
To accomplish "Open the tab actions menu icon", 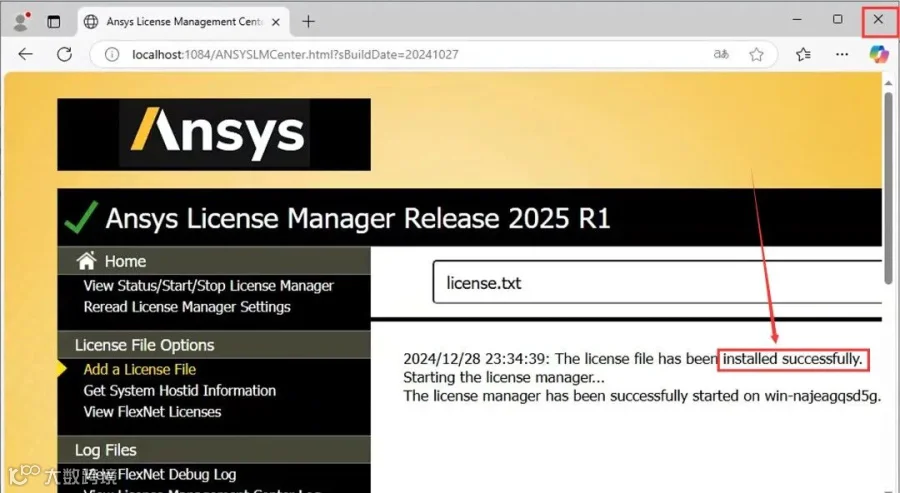I will pos(54,22).
